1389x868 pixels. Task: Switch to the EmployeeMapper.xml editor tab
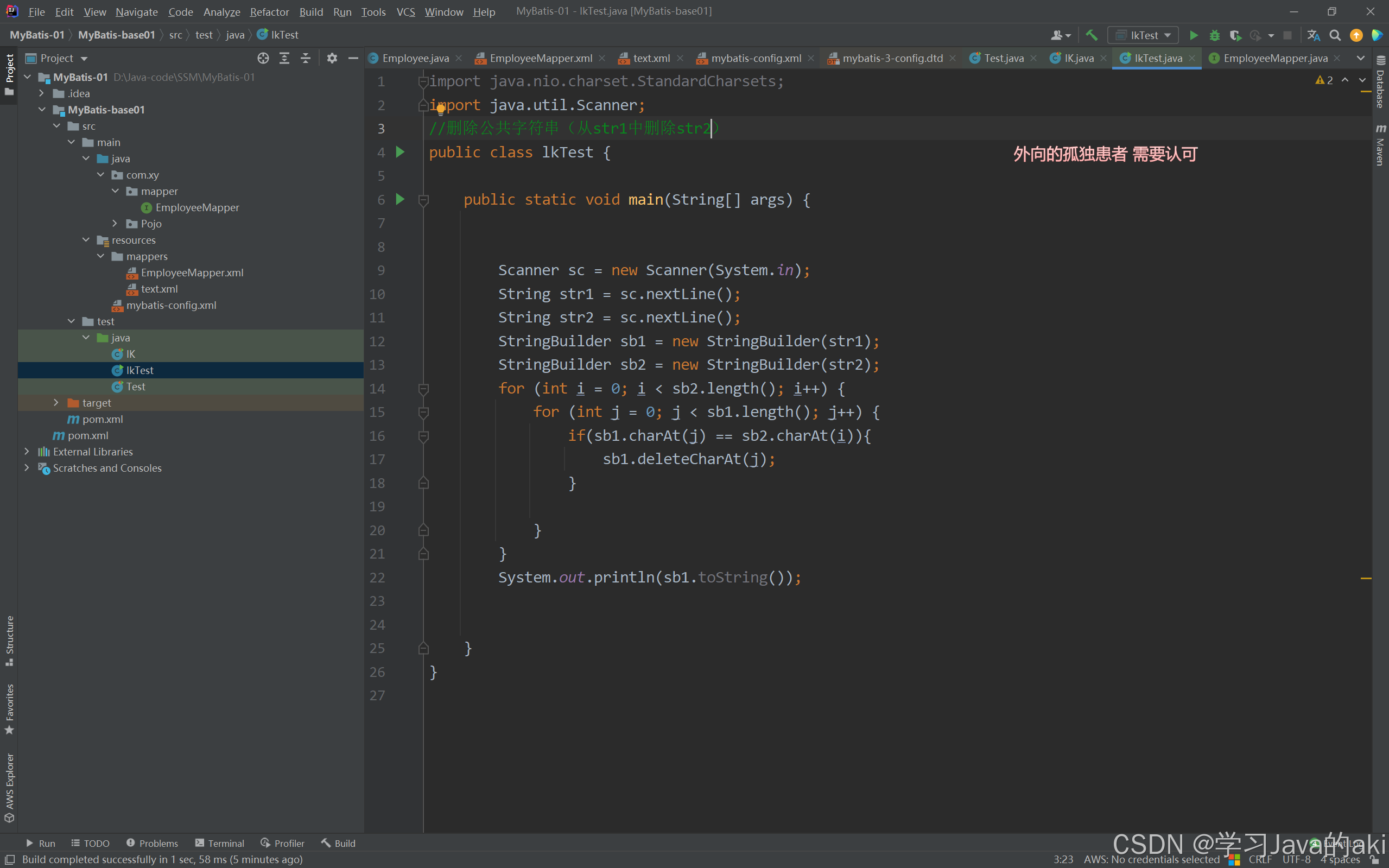pos(540,58)
